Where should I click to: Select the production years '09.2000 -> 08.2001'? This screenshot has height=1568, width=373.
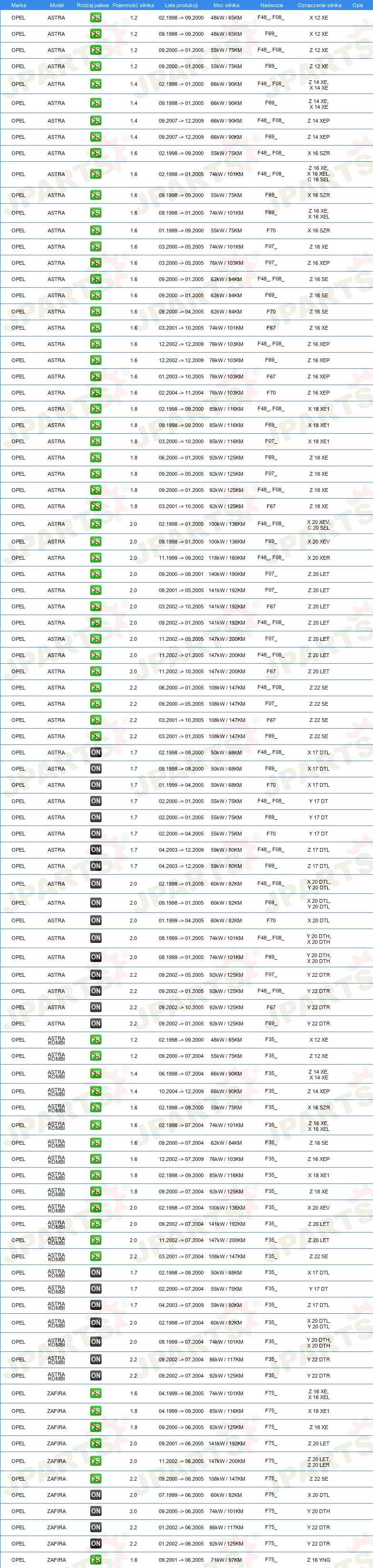pos(181,574)
